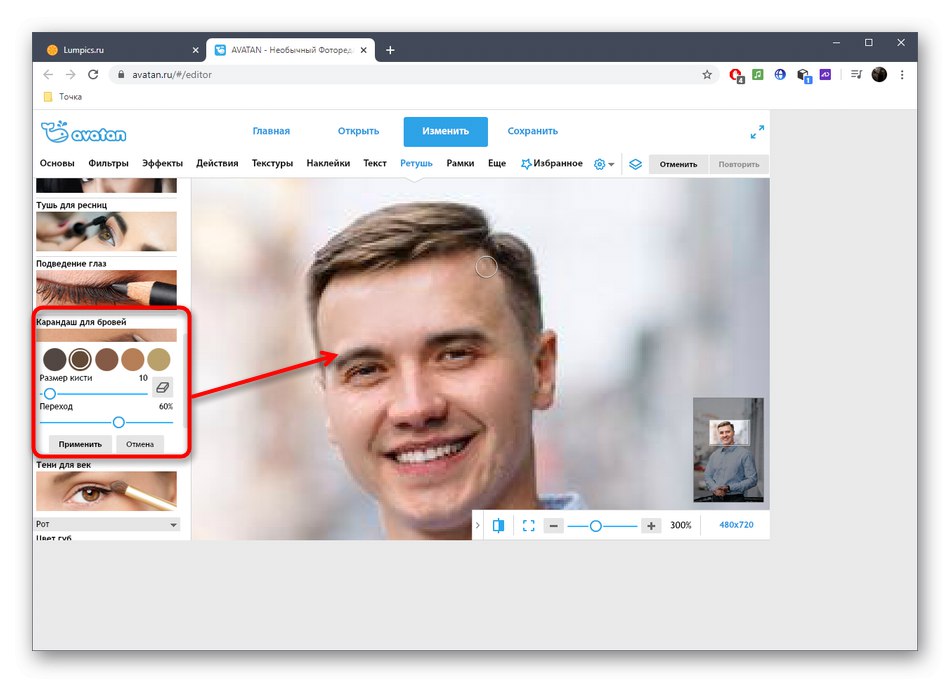The height and width of the screenshot is (683, 950).
Task: Open the Открыть menu
Action: (x=358, y=131)
